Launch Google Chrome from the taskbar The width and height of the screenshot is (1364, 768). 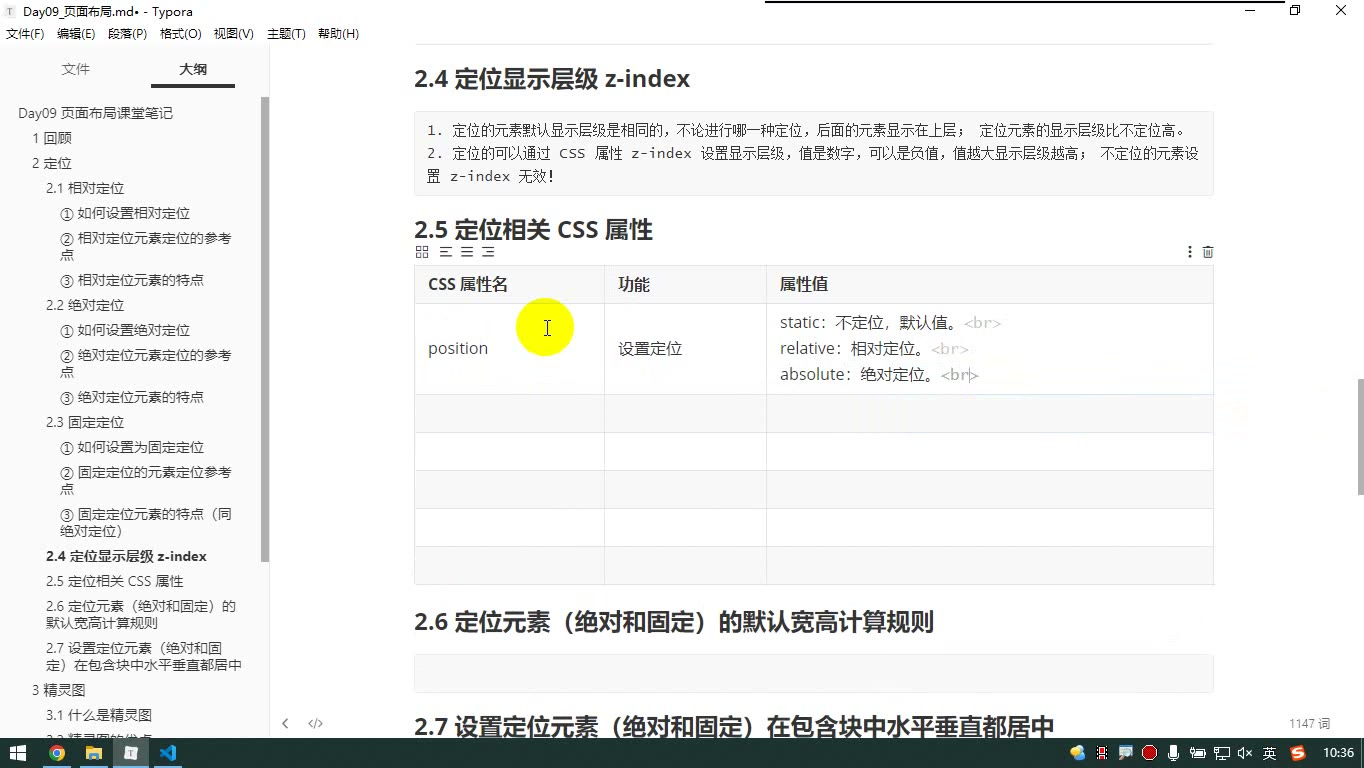coord(57,753)
